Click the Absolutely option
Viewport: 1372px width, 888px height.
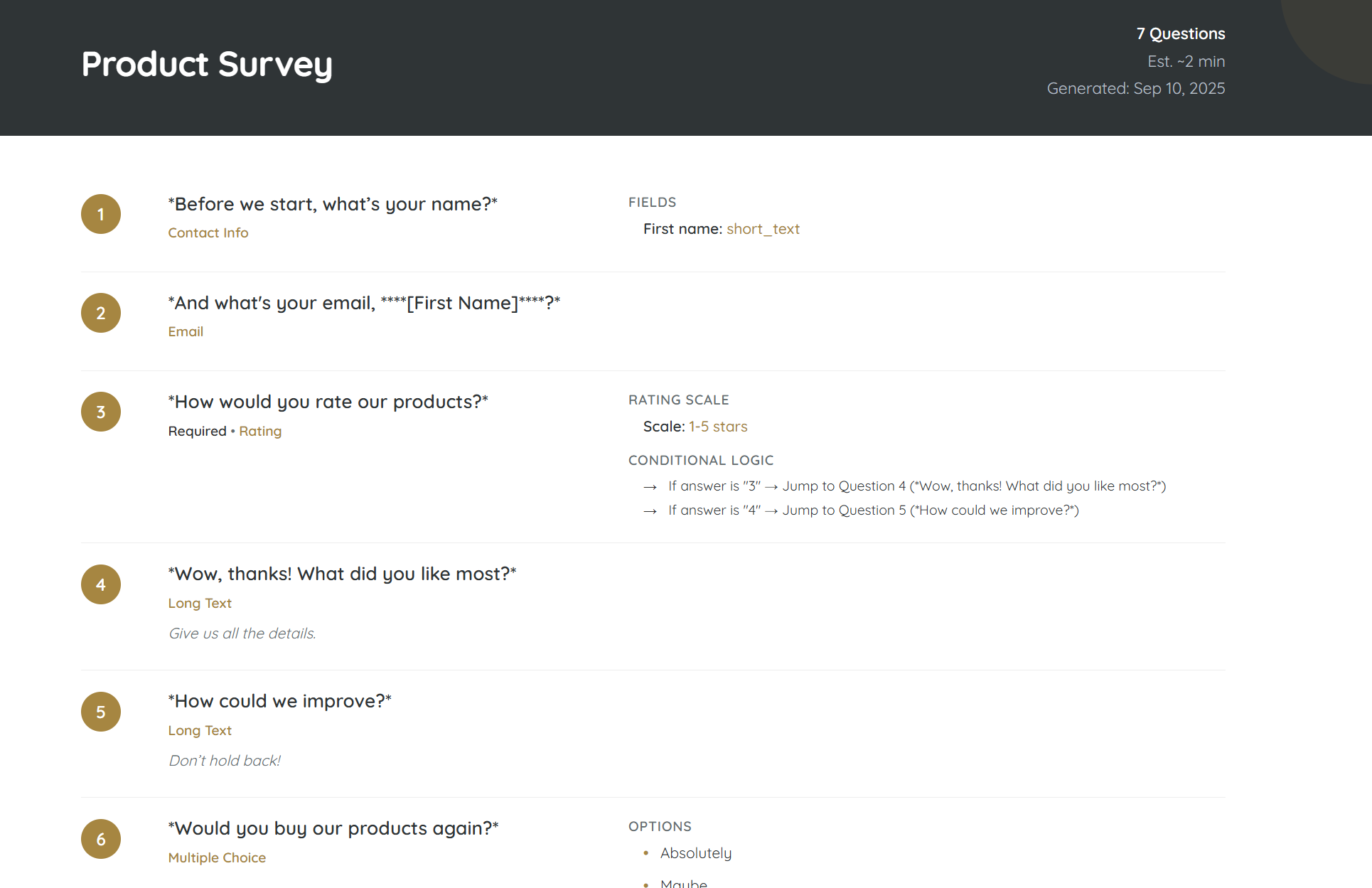pyautogui.click(x=696, y=853)
